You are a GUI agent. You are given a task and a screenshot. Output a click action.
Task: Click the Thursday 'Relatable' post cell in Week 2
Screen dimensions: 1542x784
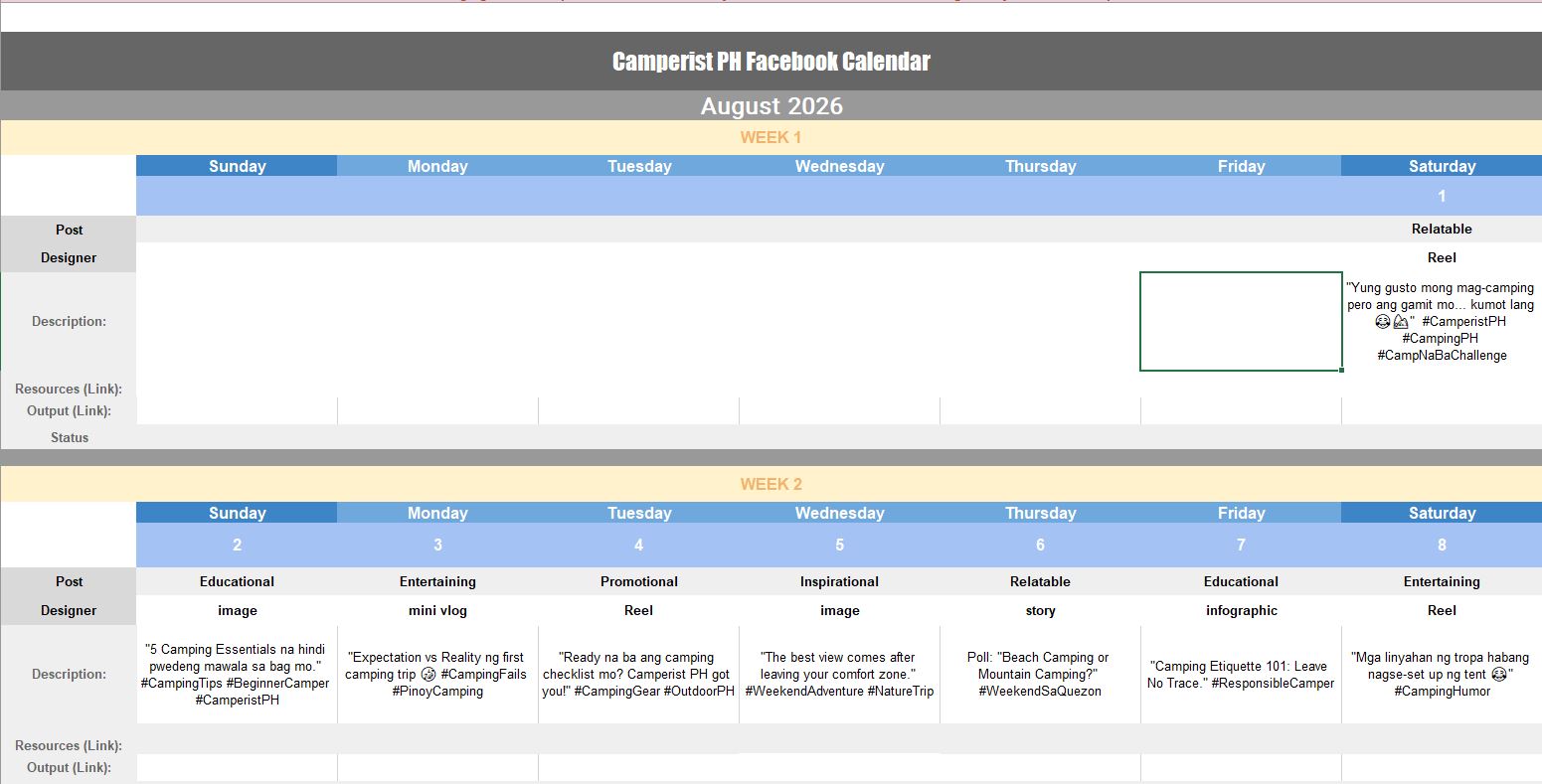(1040, 581)
